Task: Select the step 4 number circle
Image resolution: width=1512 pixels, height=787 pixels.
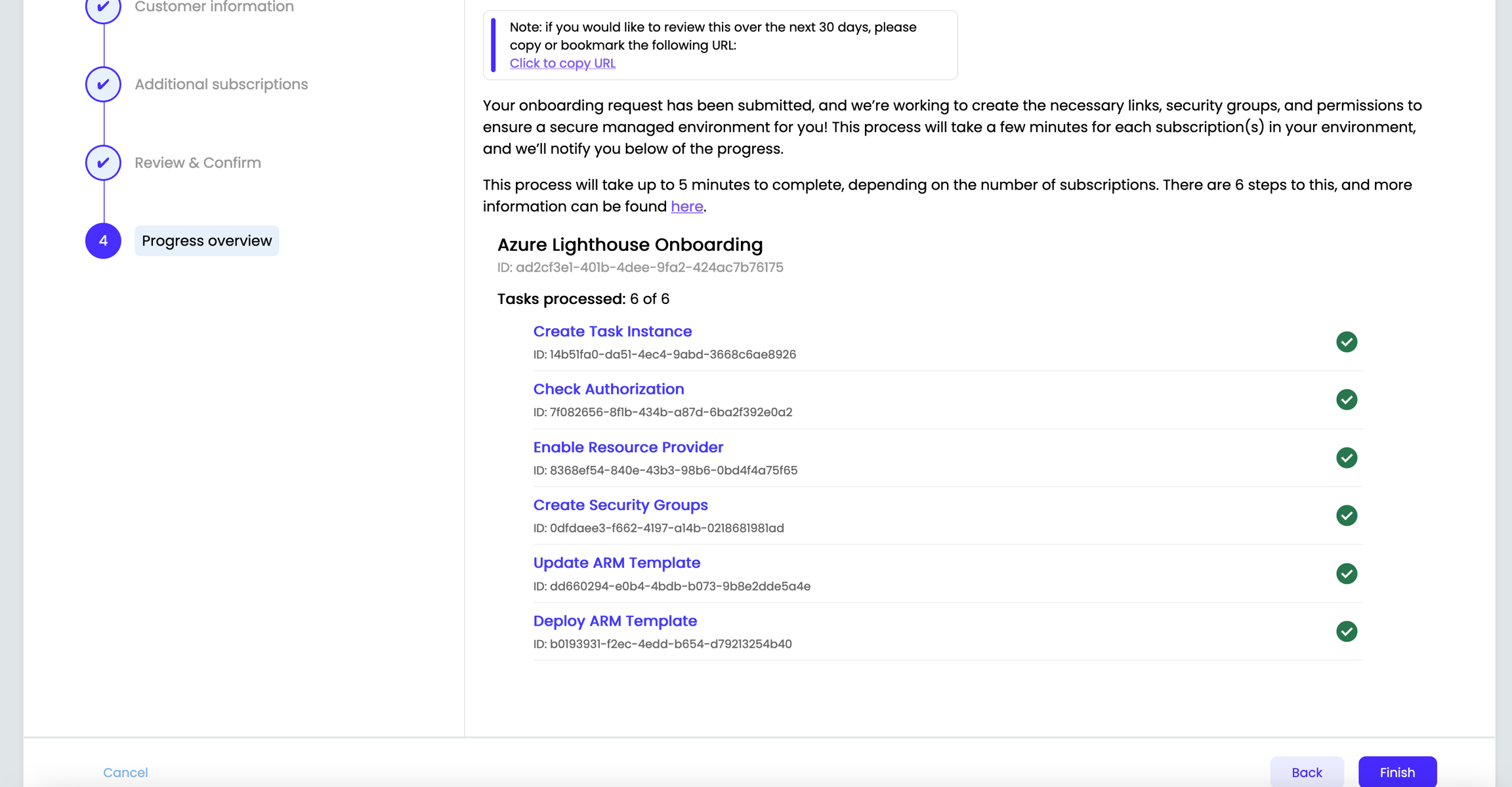Action: (x=103, y=241)
